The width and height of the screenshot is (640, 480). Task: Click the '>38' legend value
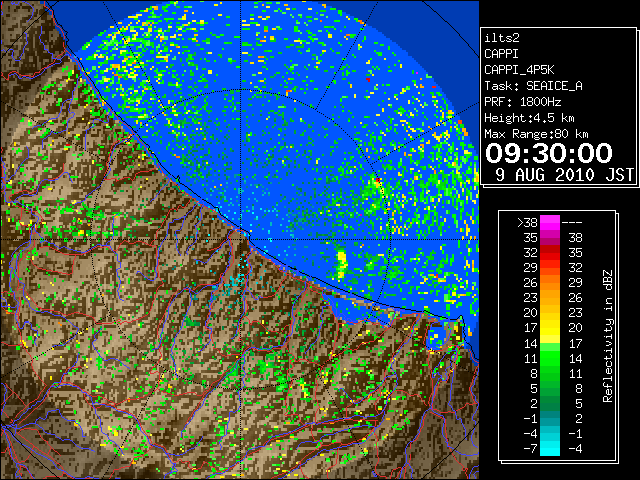click(x=527, y=222)
